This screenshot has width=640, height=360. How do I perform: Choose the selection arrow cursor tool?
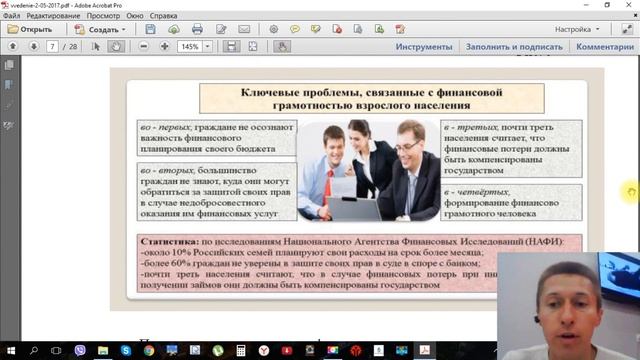pos(96,47)
